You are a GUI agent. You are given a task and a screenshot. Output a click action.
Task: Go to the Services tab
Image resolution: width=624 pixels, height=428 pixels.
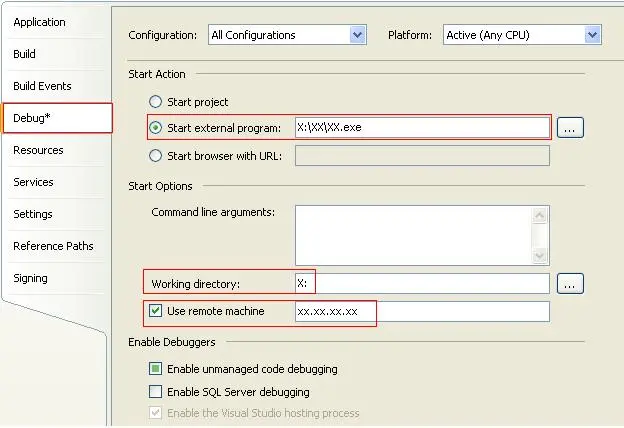[33, 182]
